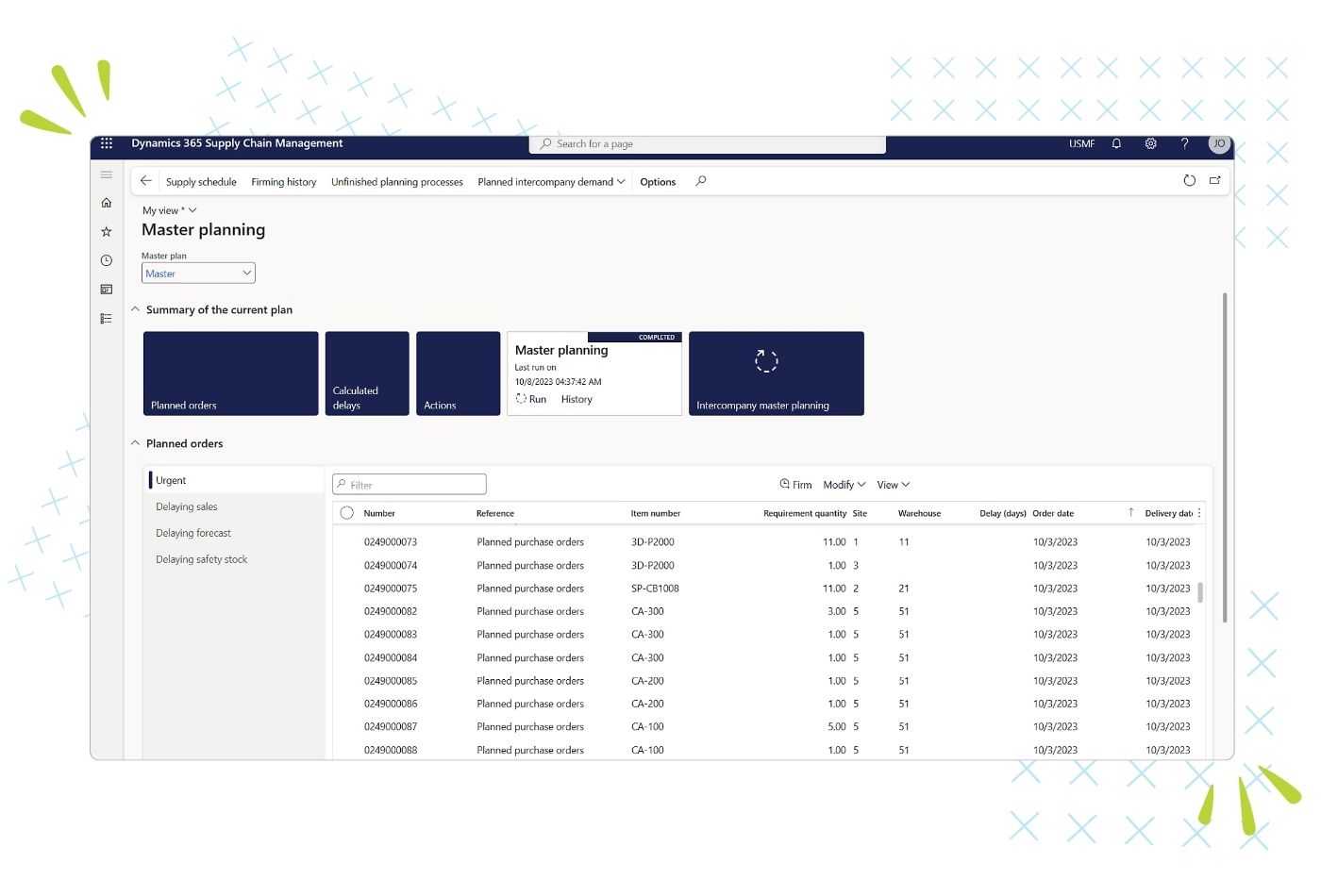Click the back arrow in action pane
1321x896 pixels.
145,181
